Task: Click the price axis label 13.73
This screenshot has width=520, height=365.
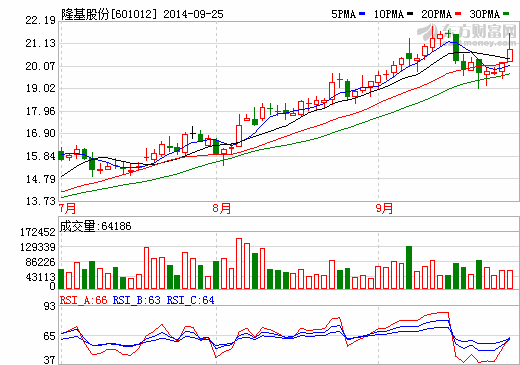Action: (x=40, y=201)
